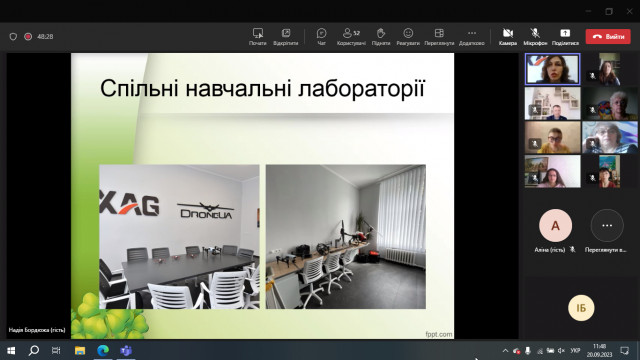The height and width of the screenshot is (360, 640).
Task: Open the Додатково more actions menu
Action: point(472,36)
